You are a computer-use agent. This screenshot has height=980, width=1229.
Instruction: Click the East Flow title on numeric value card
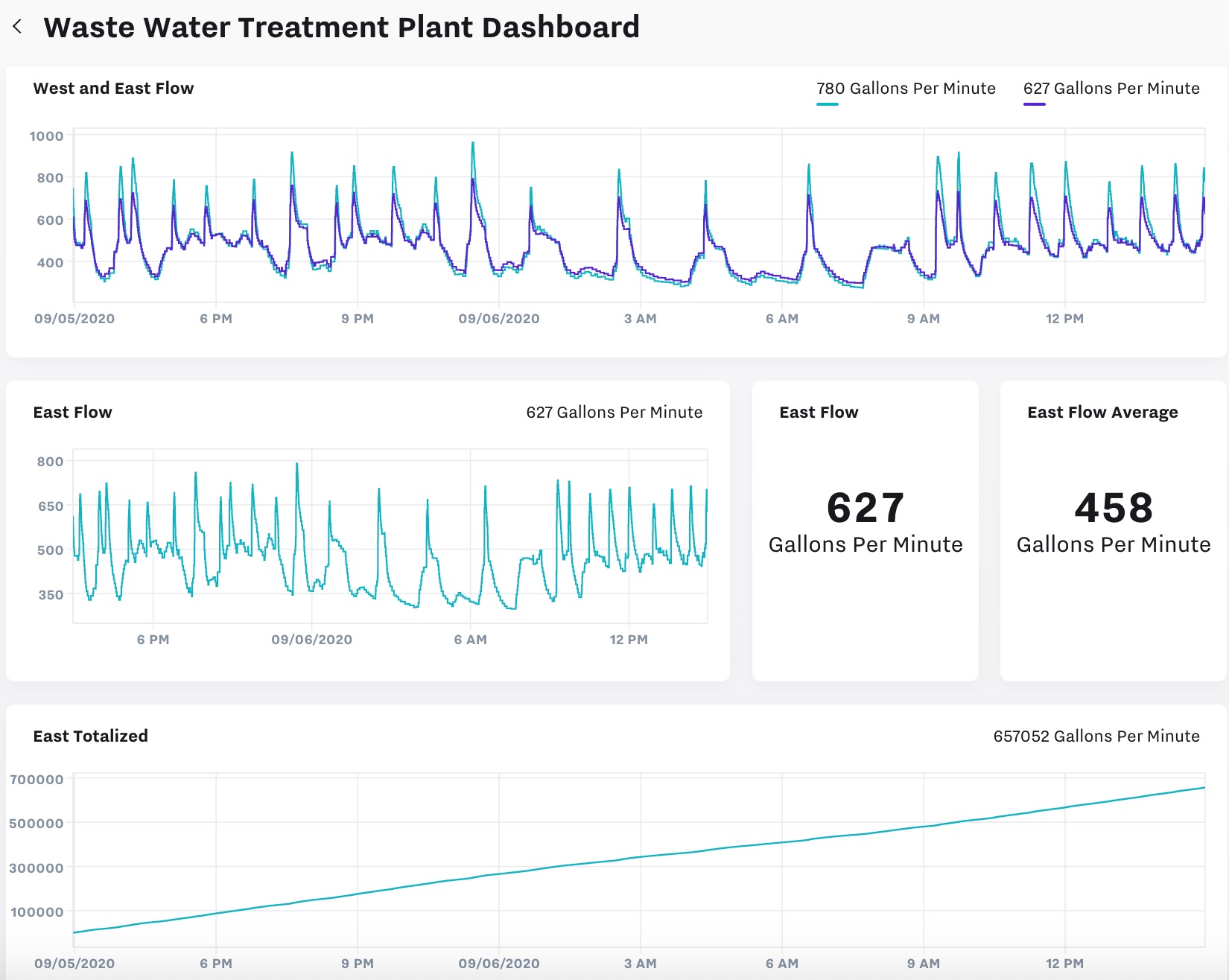(x=819, y=412)
